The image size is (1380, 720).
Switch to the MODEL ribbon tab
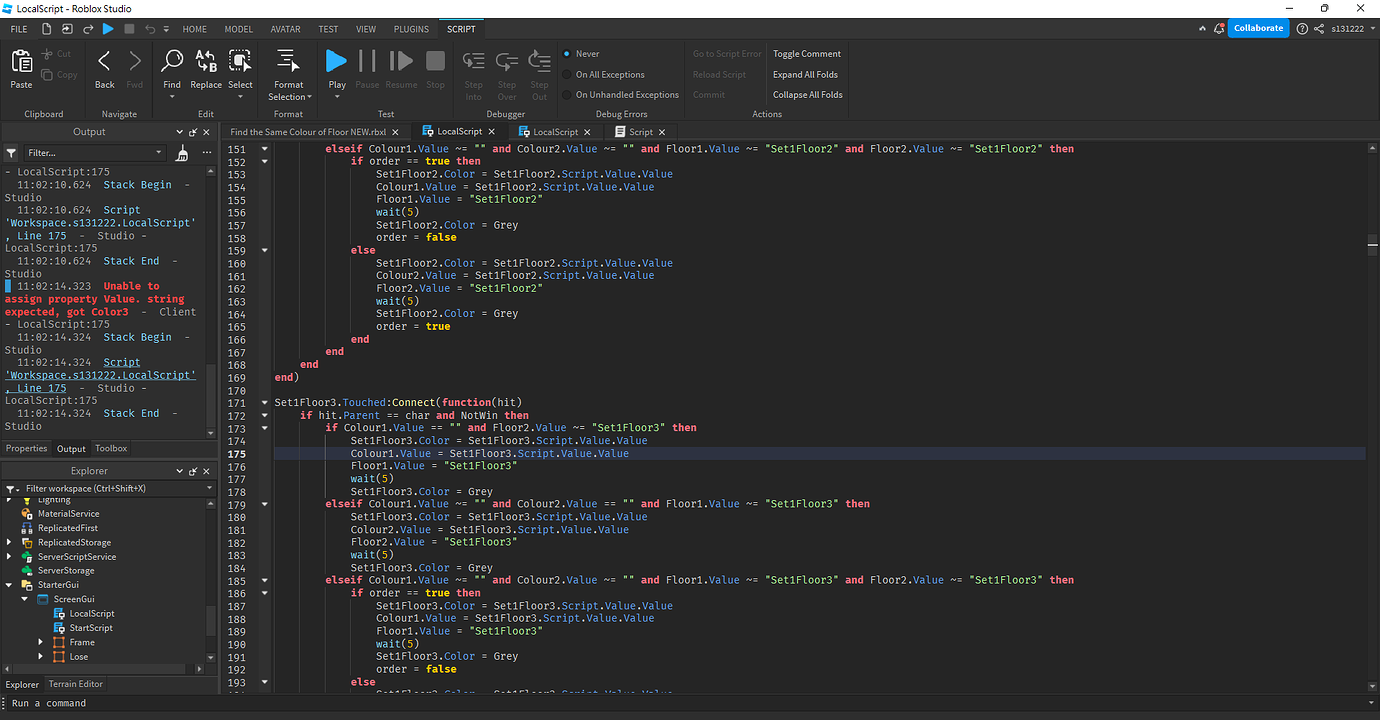click(238, 29)
